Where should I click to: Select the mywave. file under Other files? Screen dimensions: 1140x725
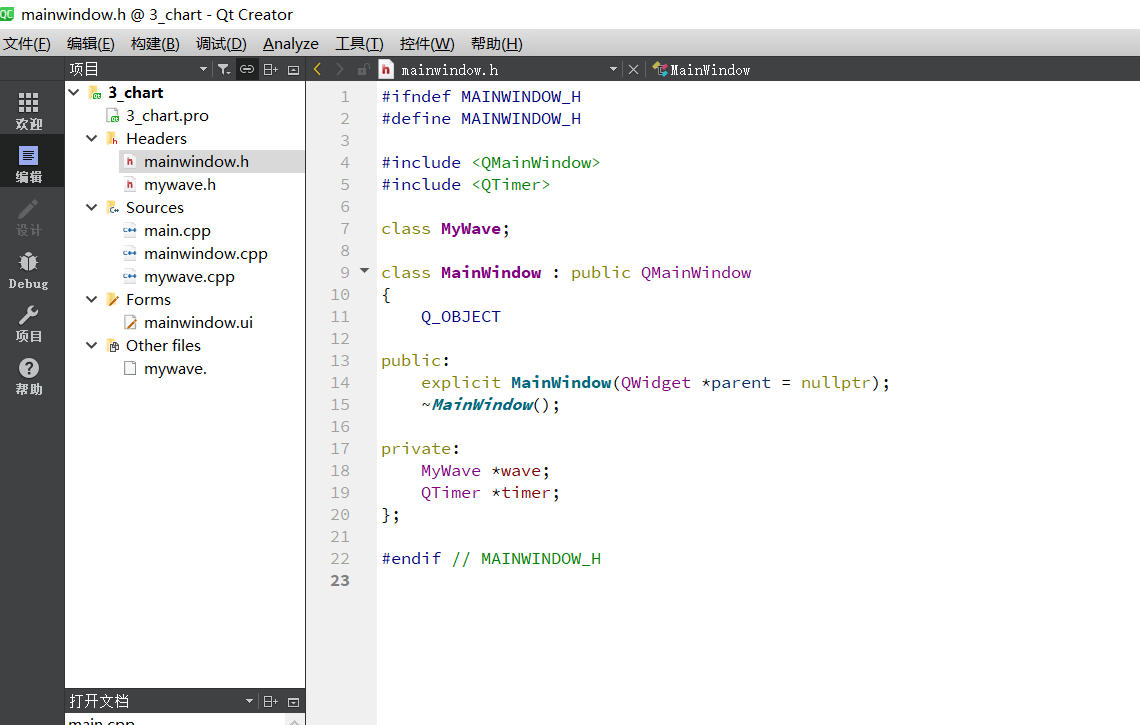tap(174, 369)
